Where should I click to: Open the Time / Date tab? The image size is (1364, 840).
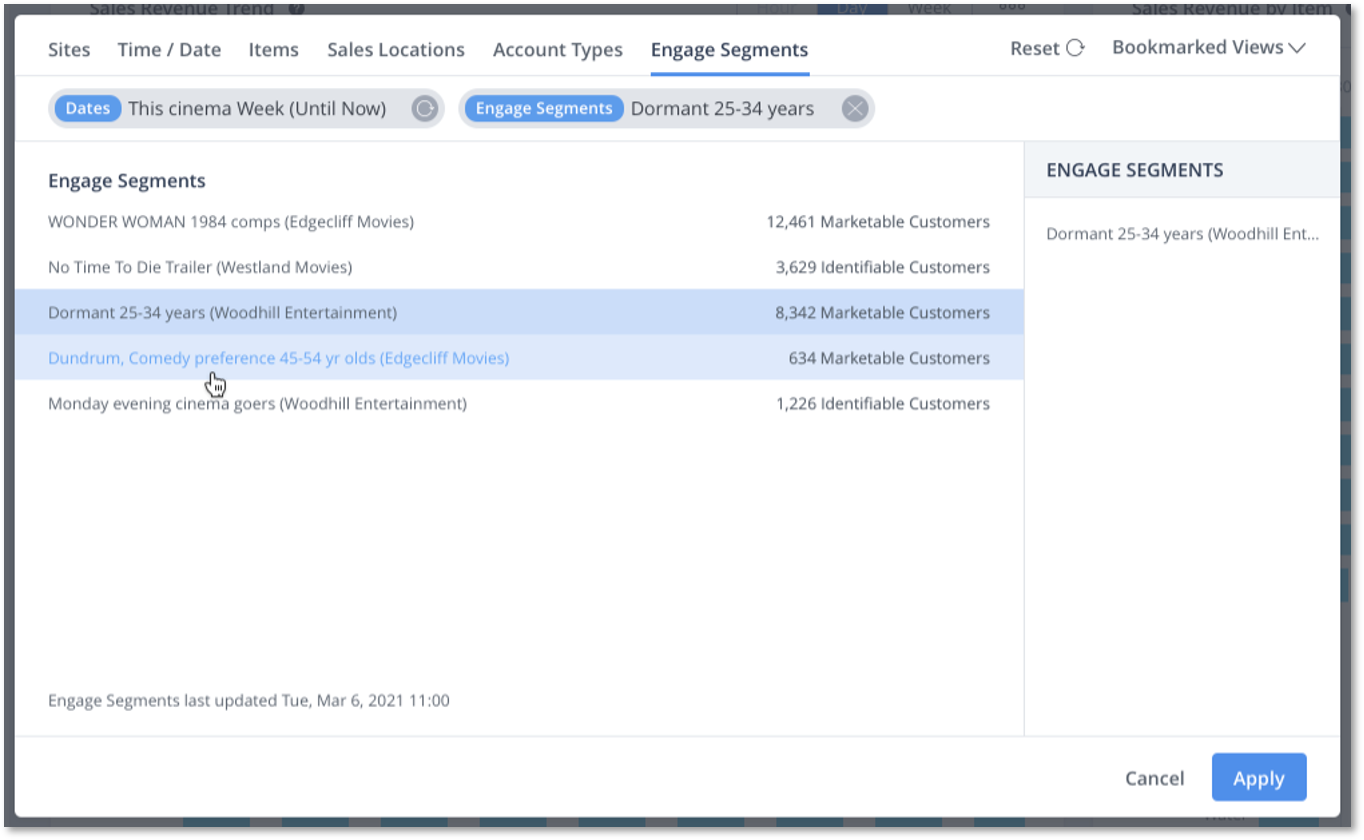click(168, 49)
